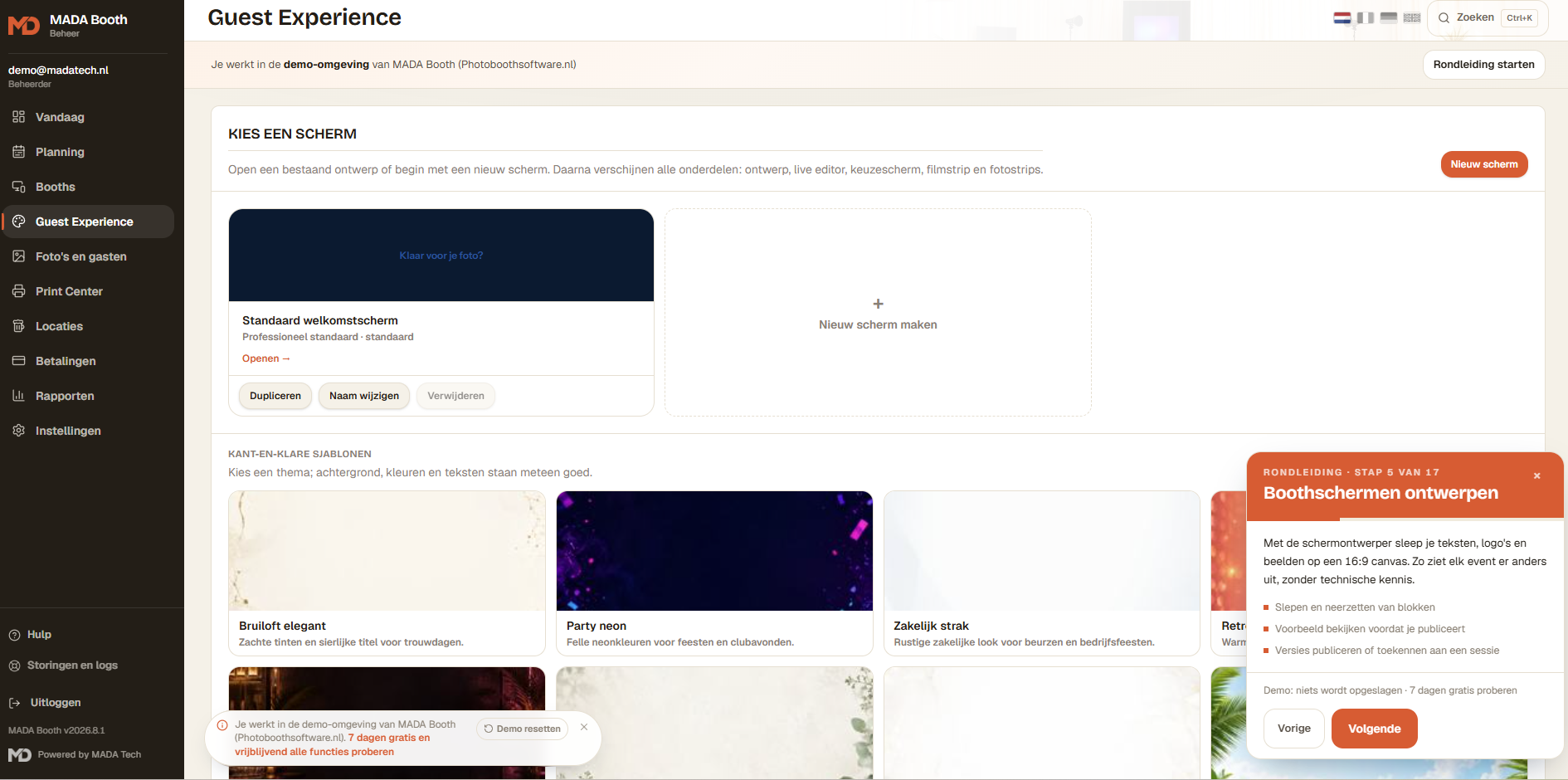Choose the Bruiloft elegant template

coord(387,573)
